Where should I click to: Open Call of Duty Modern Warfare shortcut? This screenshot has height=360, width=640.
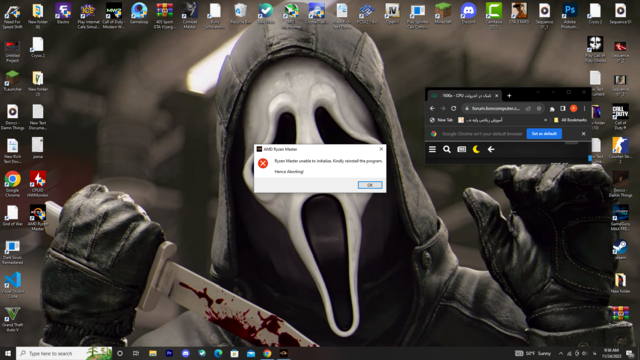click(x=113, y=16)
